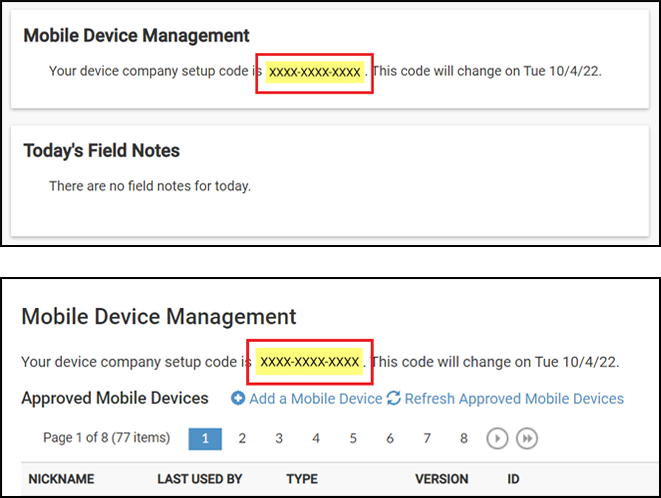Open the Add a Mobile Device link

[x=315, y=398]
